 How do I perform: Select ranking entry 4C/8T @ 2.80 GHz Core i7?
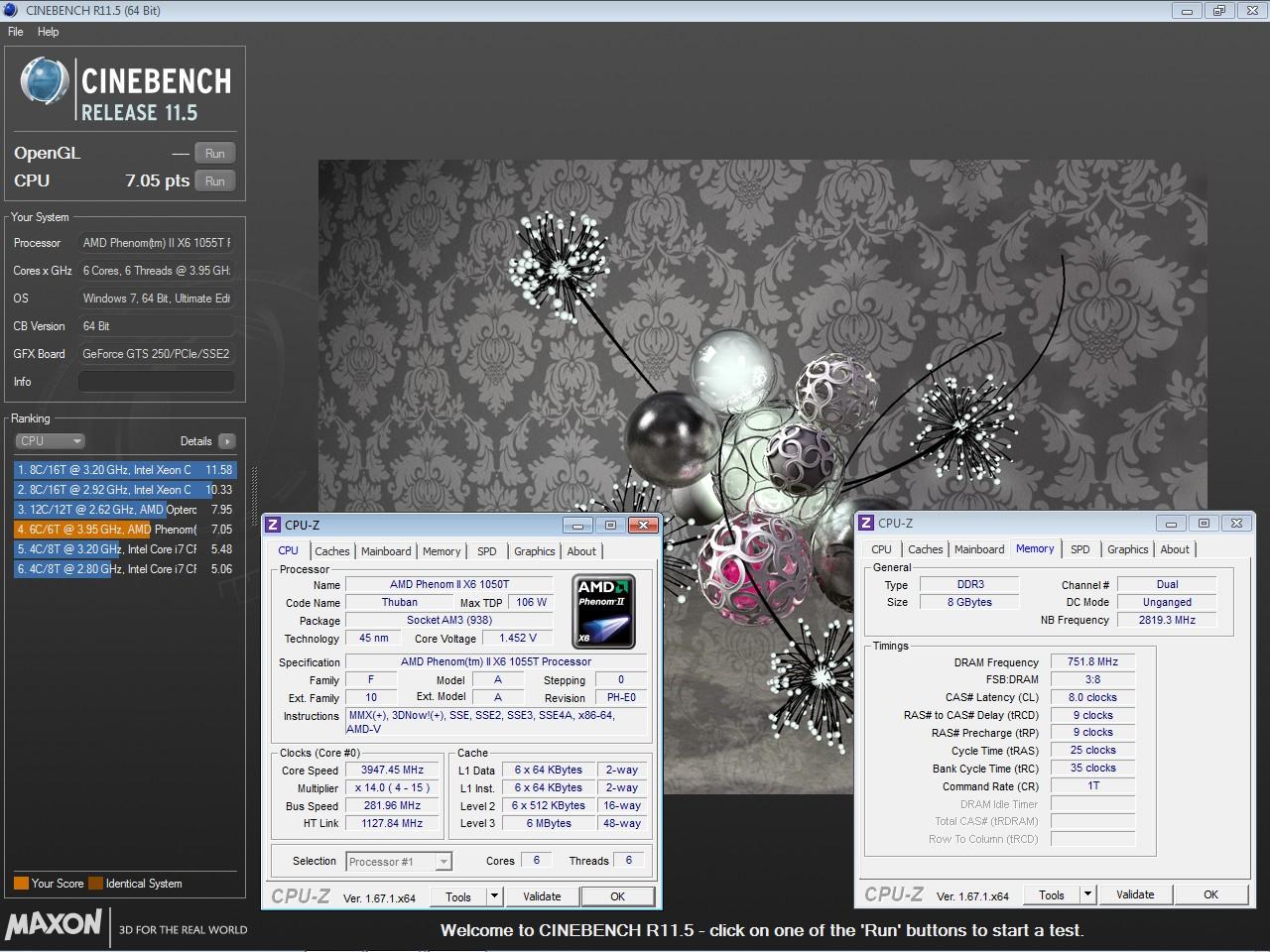125,569
